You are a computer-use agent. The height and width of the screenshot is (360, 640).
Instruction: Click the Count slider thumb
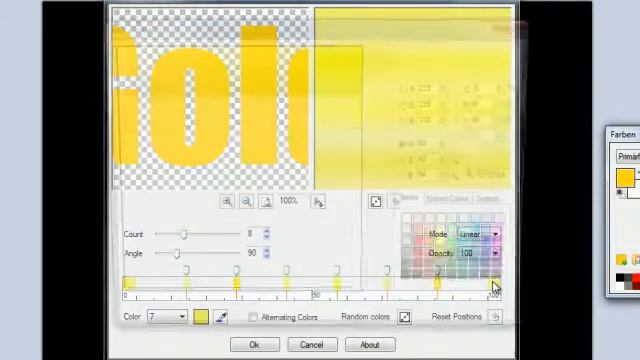(x=184, y=234)
